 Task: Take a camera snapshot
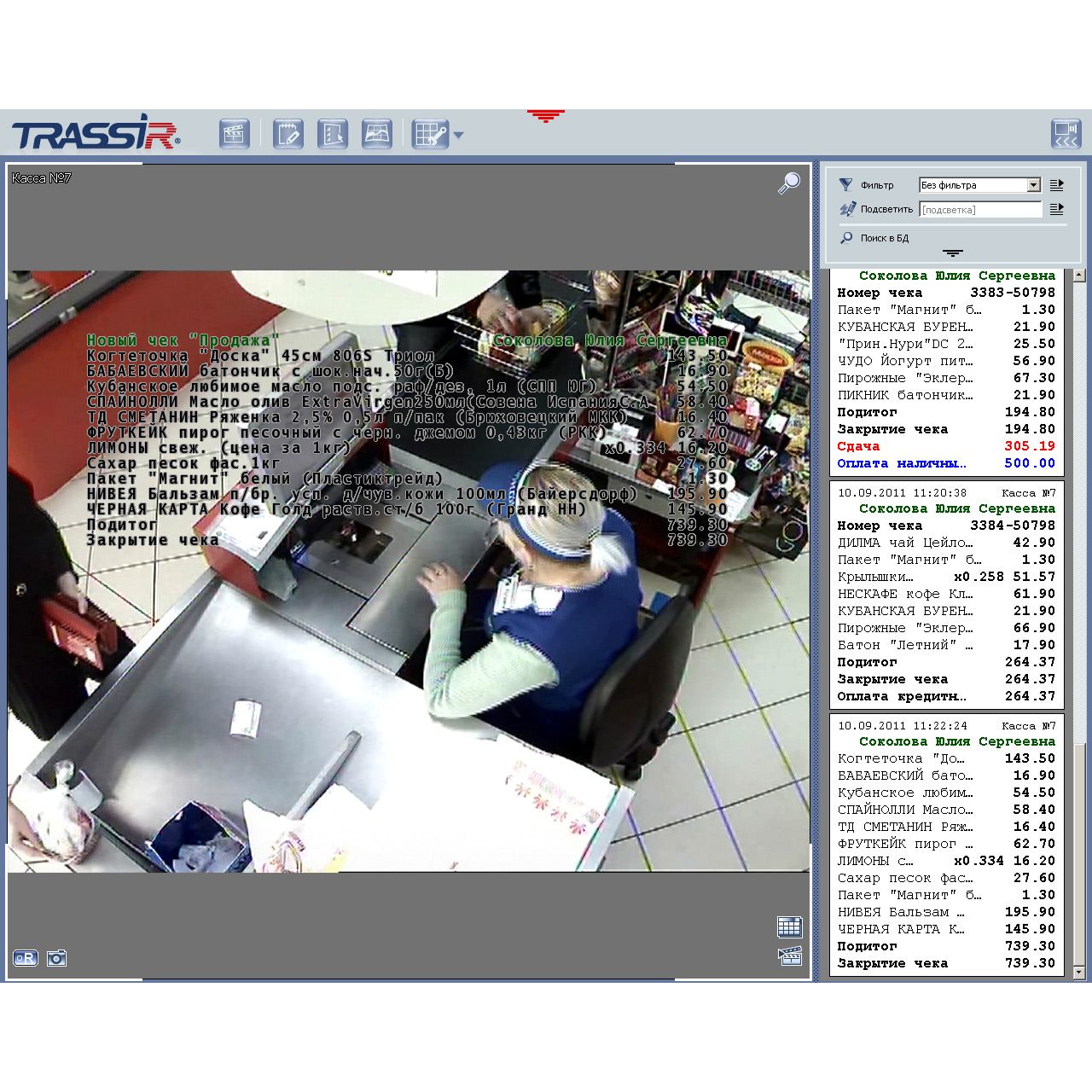point(56,958)
